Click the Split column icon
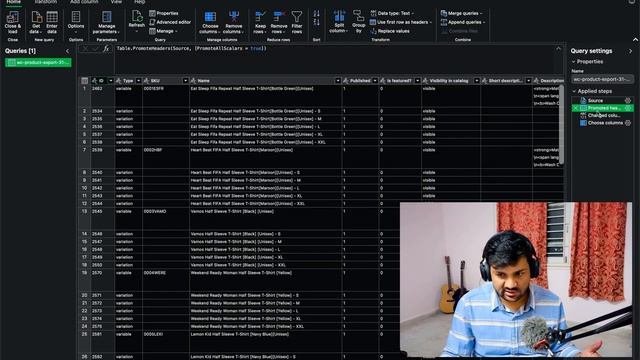 click(x=339, y=16)
